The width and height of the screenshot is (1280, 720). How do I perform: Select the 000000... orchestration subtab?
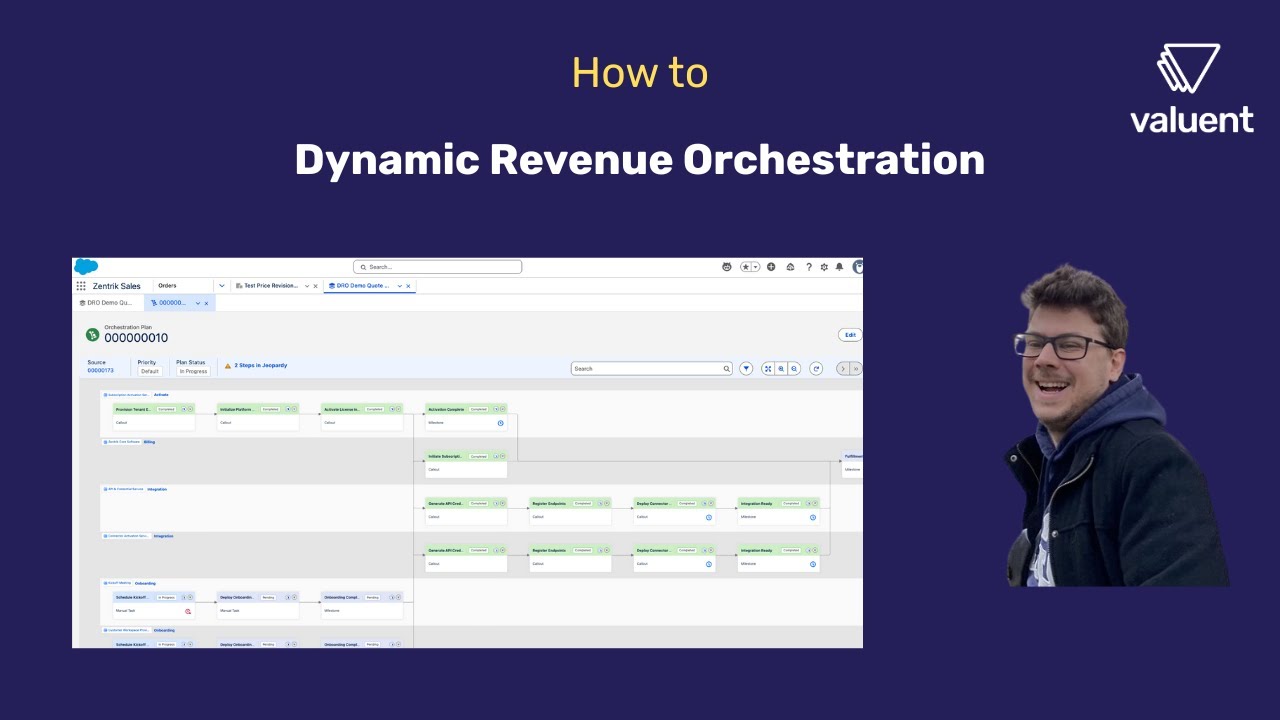(169, 303)
